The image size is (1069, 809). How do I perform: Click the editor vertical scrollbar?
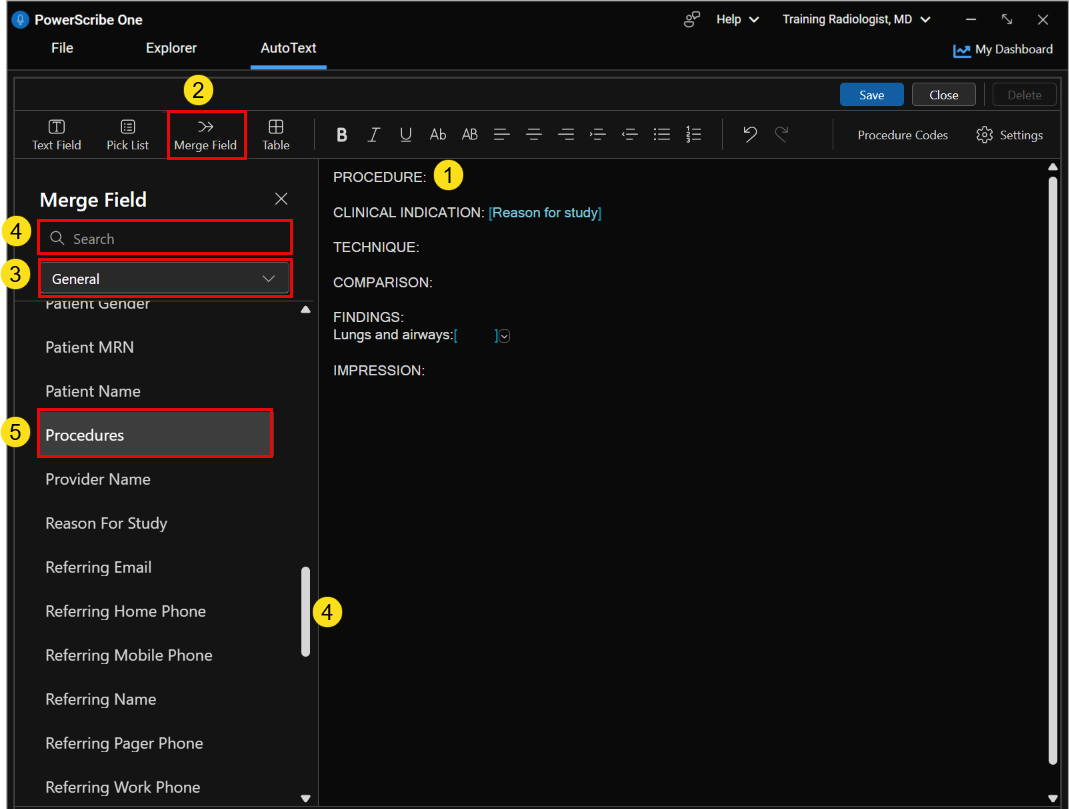pos(1053,470)
